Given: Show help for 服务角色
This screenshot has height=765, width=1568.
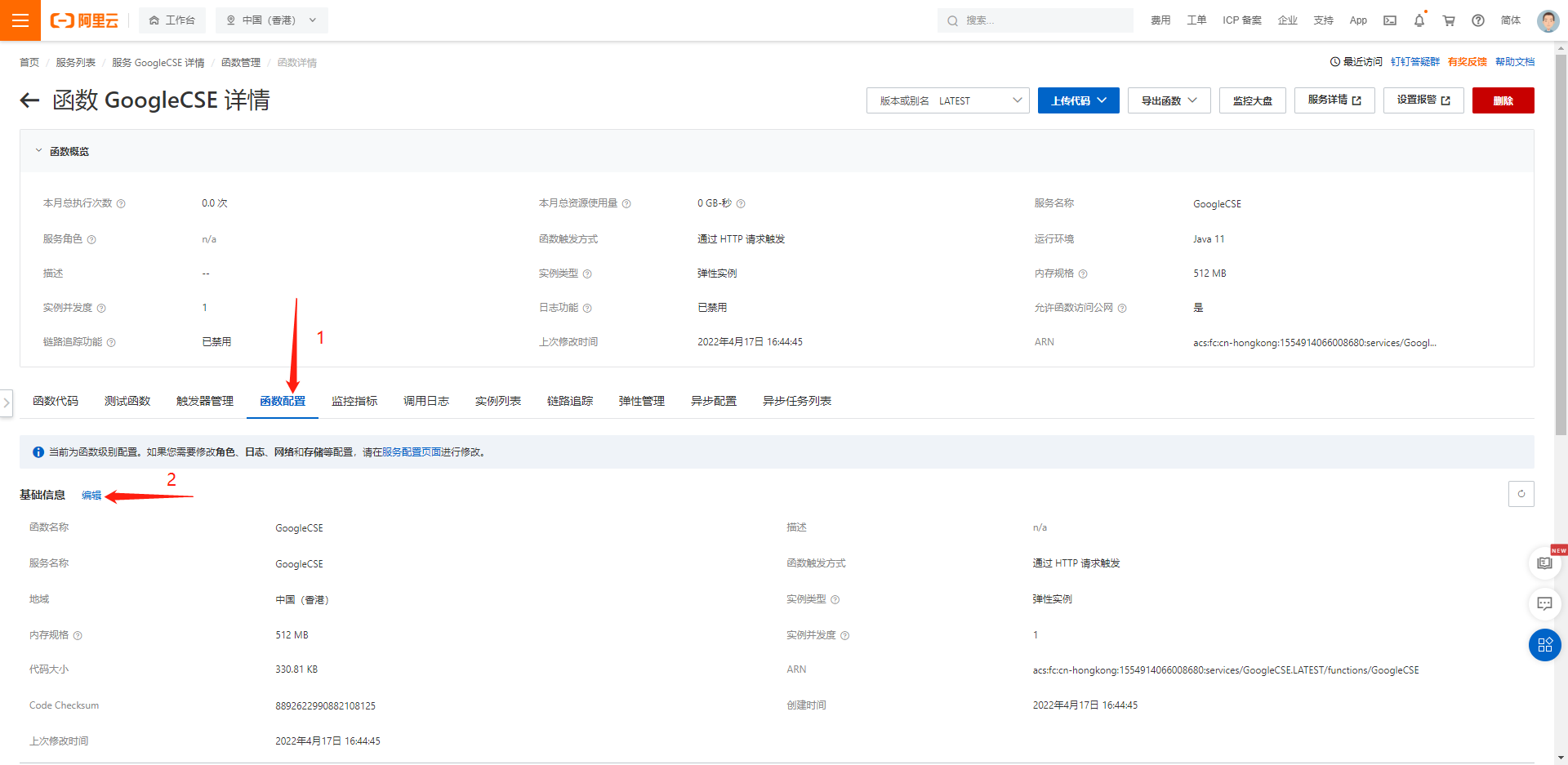Looking at the screenshot, I should 91,240.
